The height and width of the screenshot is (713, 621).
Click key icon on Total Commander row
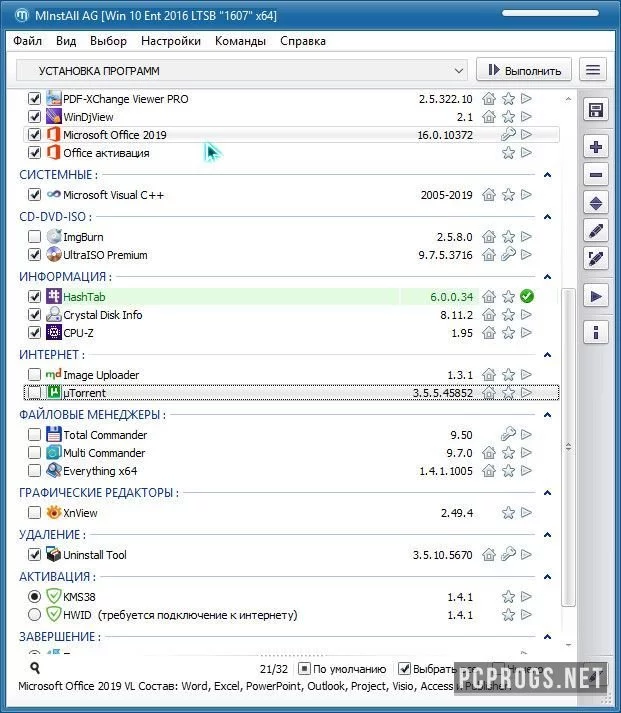coord(508,434)
